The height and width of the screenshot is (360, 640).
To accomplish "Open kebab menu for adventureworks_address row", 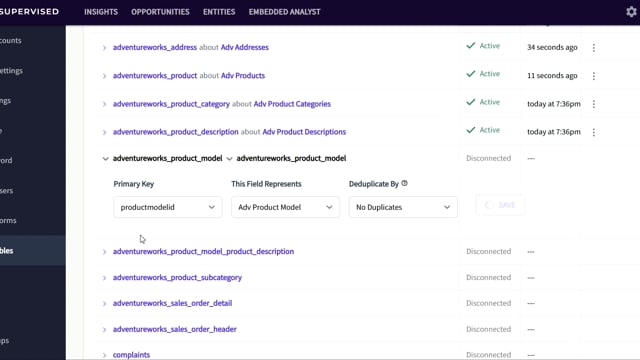I will pyautogui.click(x=594, y=48).
